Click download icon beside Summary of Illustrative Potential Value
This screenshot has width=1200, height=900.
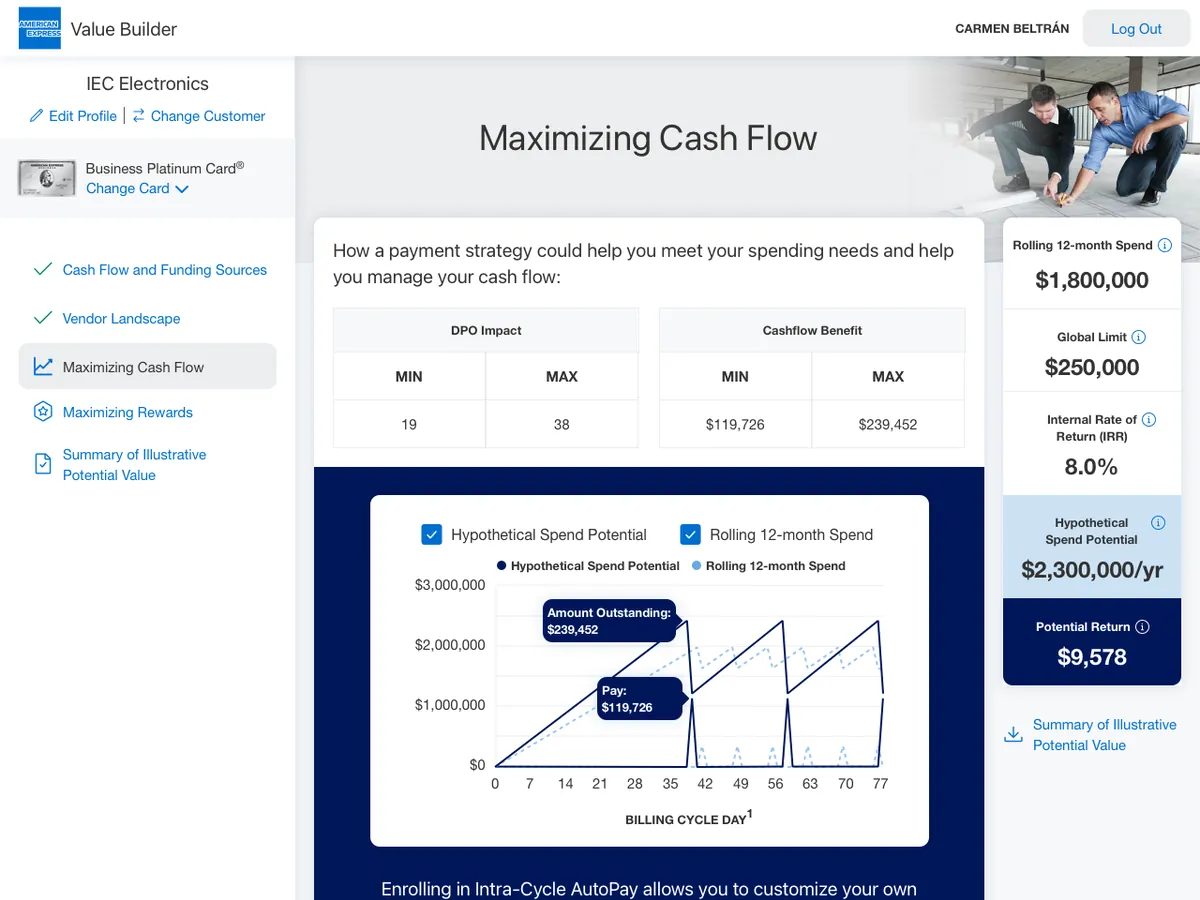1013,735
